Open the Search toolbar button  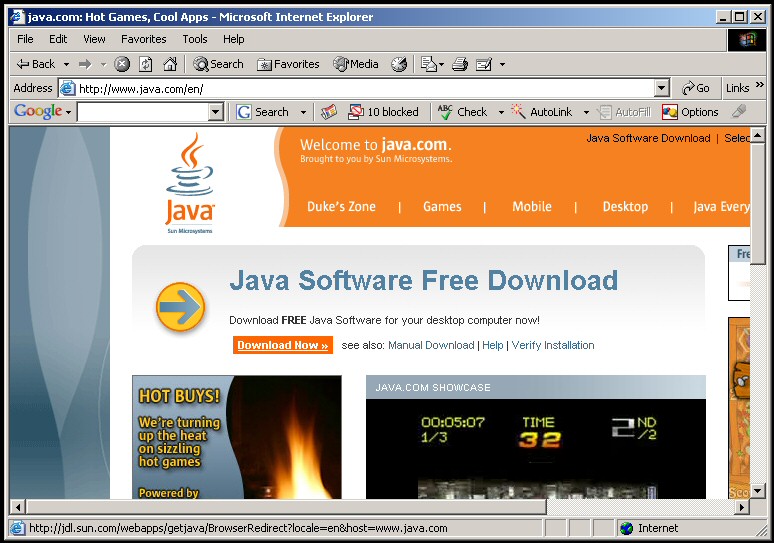(218, 64)
